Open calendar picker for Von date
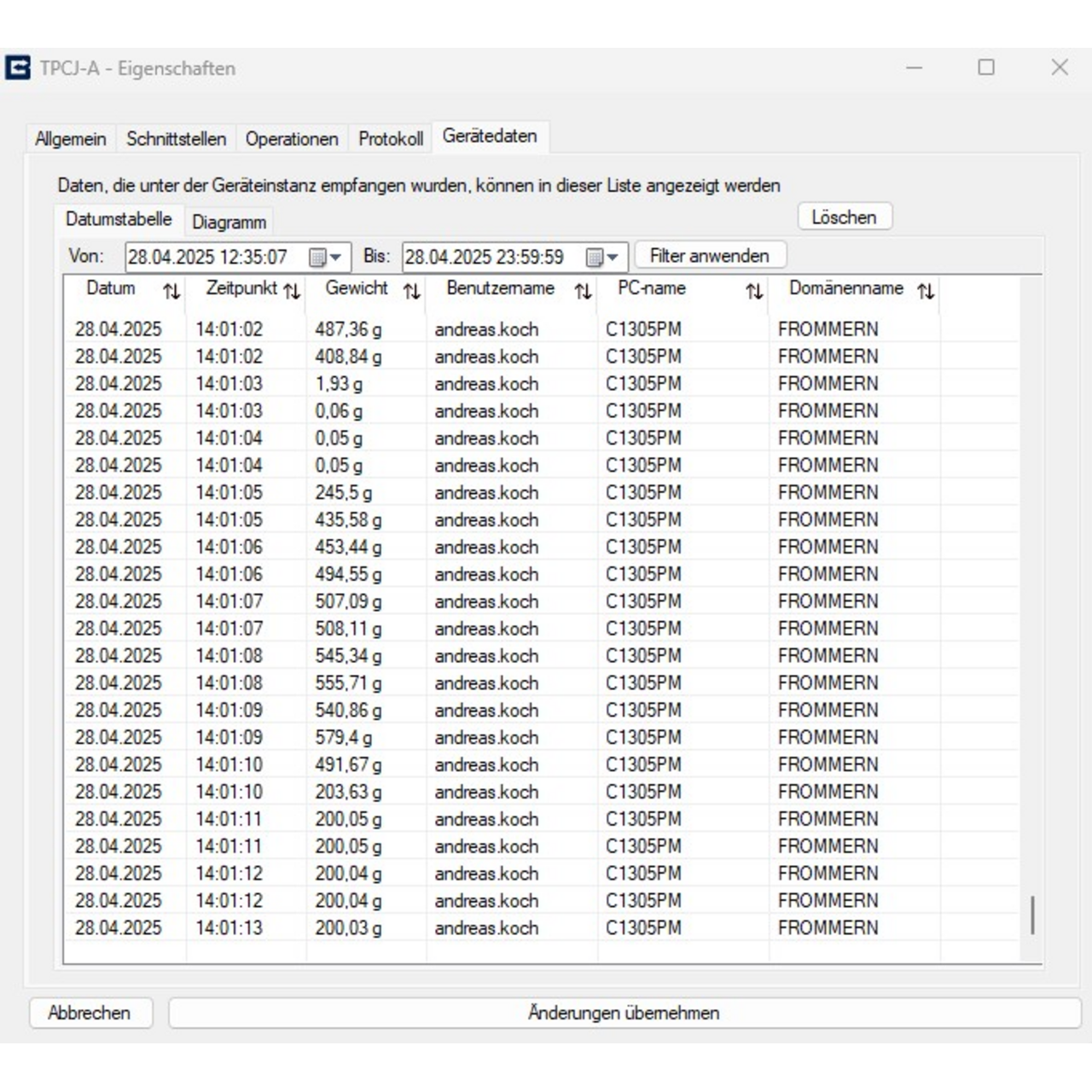The width and height of the screenshot is (1092, 1092). pos(325,257)
